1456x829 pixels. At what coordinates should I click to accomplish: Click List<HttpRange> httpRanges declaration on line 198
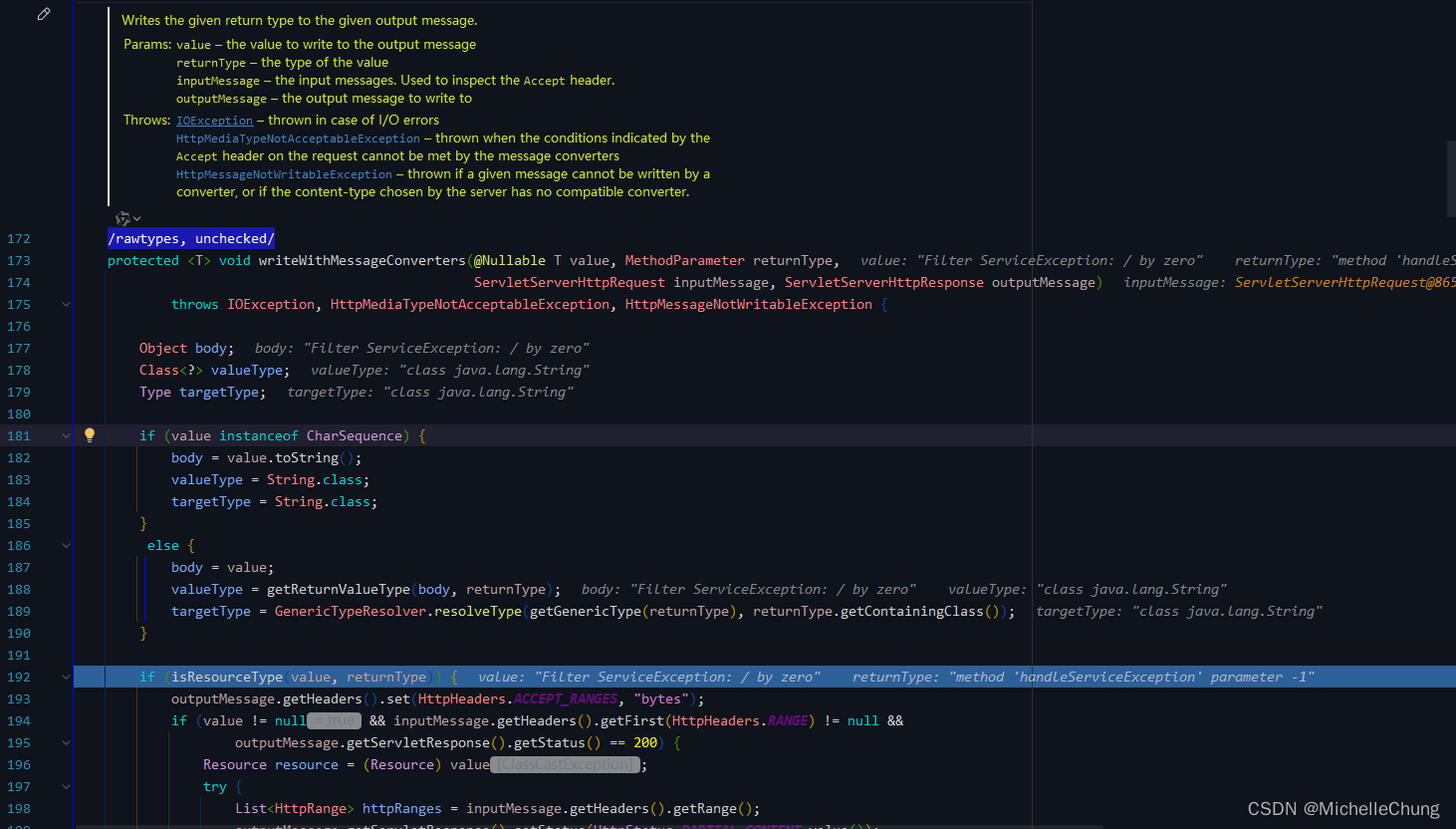(339, 808)
